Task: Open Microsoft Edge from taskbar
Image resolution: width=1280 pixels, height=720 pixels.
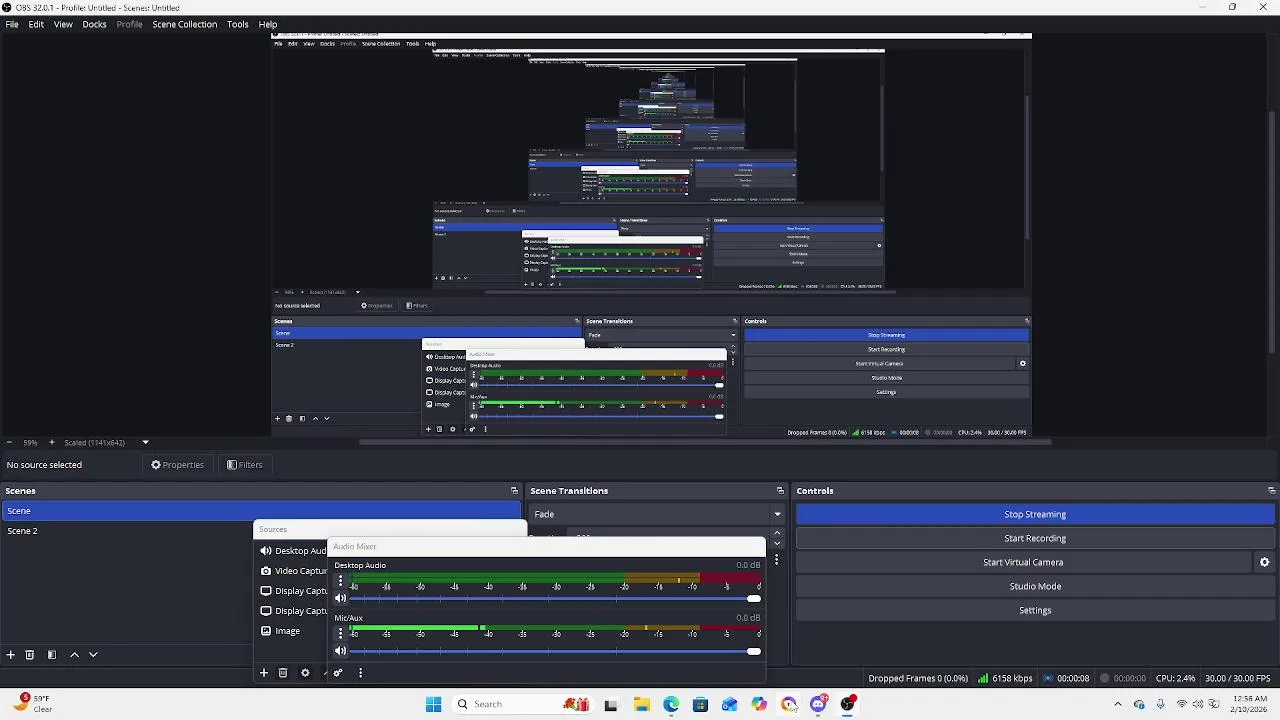Action: (x=671, y=704)
